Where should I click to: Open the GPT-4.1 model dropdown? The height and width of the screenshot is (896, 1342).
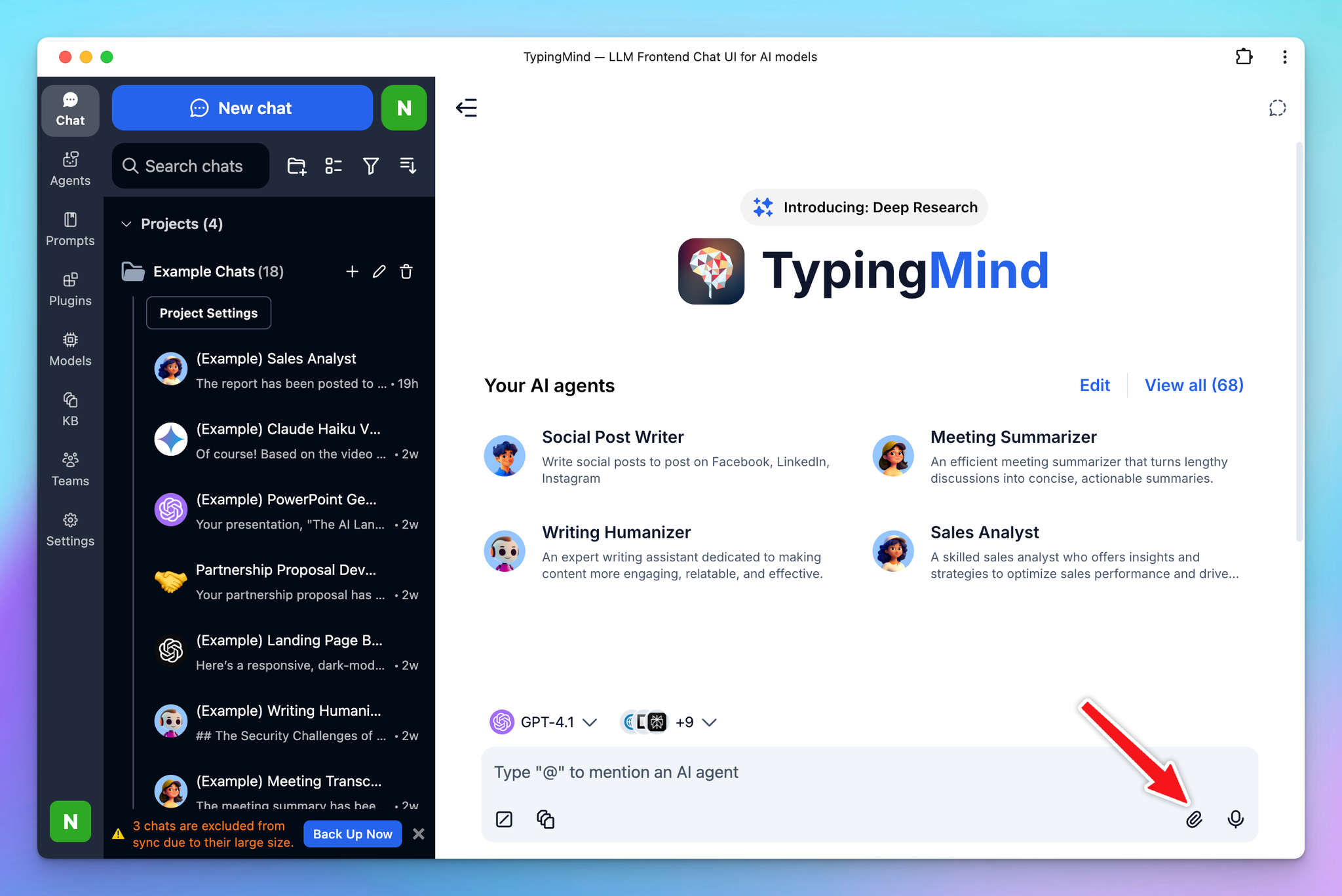(544, 722)
